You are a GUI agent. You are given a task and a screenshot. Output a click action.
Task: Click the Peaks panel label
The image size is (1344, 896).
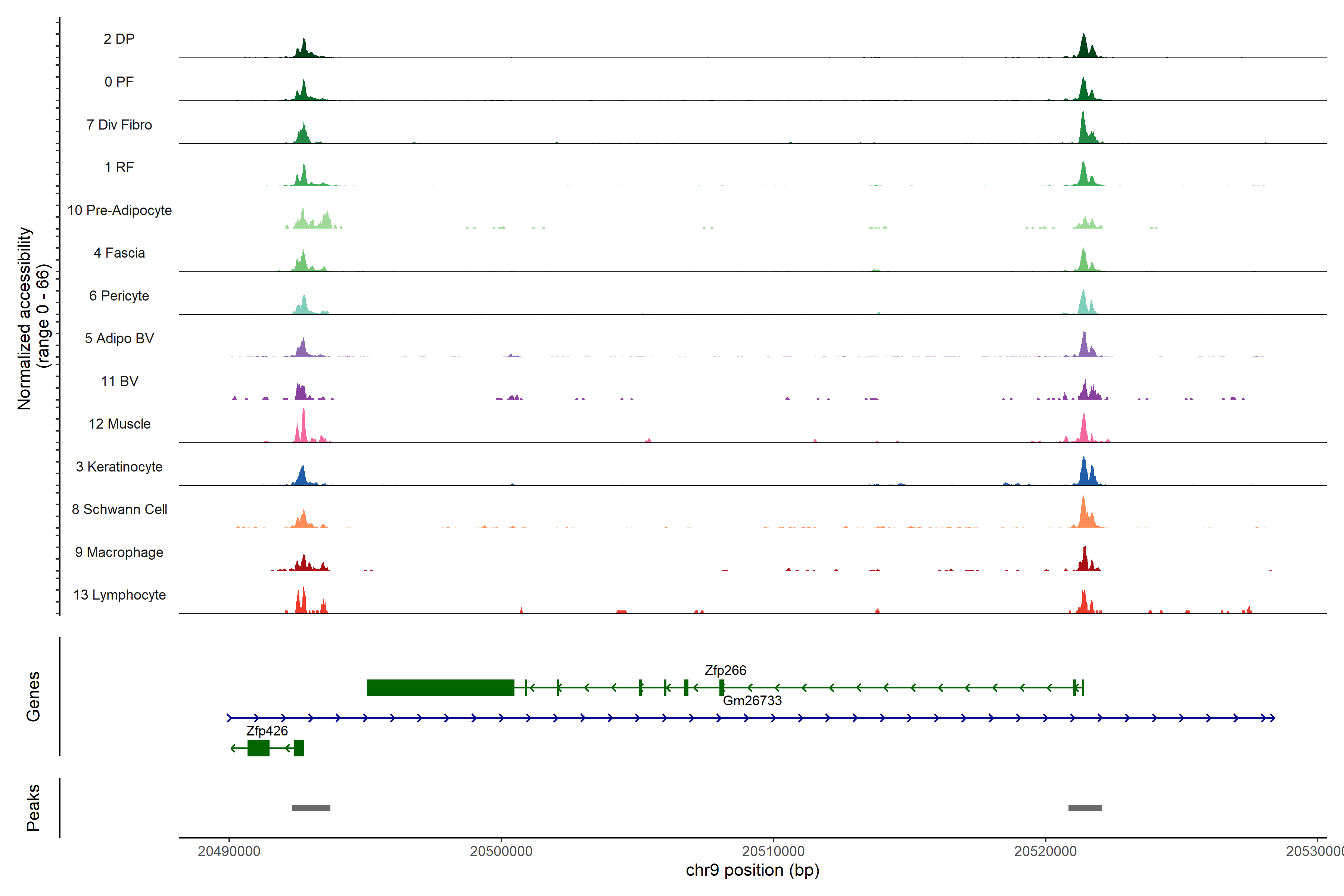pos(33,808)
